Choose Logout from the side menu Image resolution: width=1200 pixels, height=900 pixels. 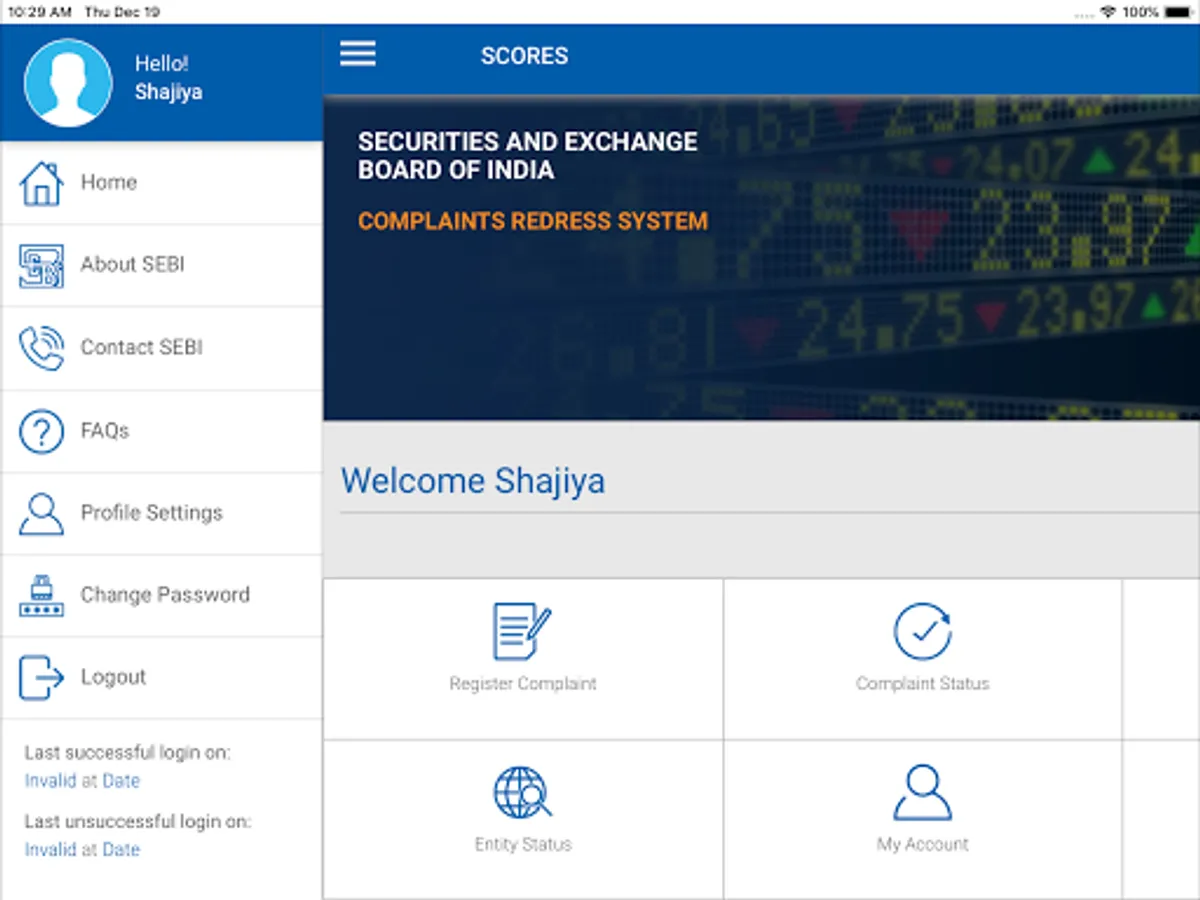pos(161,678)
